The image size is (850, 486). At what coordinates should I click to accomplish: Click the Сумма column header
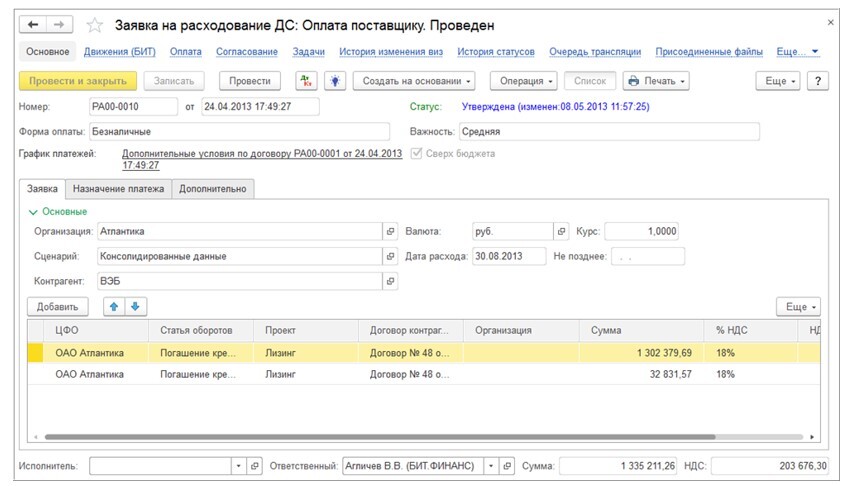pos(641,331)
